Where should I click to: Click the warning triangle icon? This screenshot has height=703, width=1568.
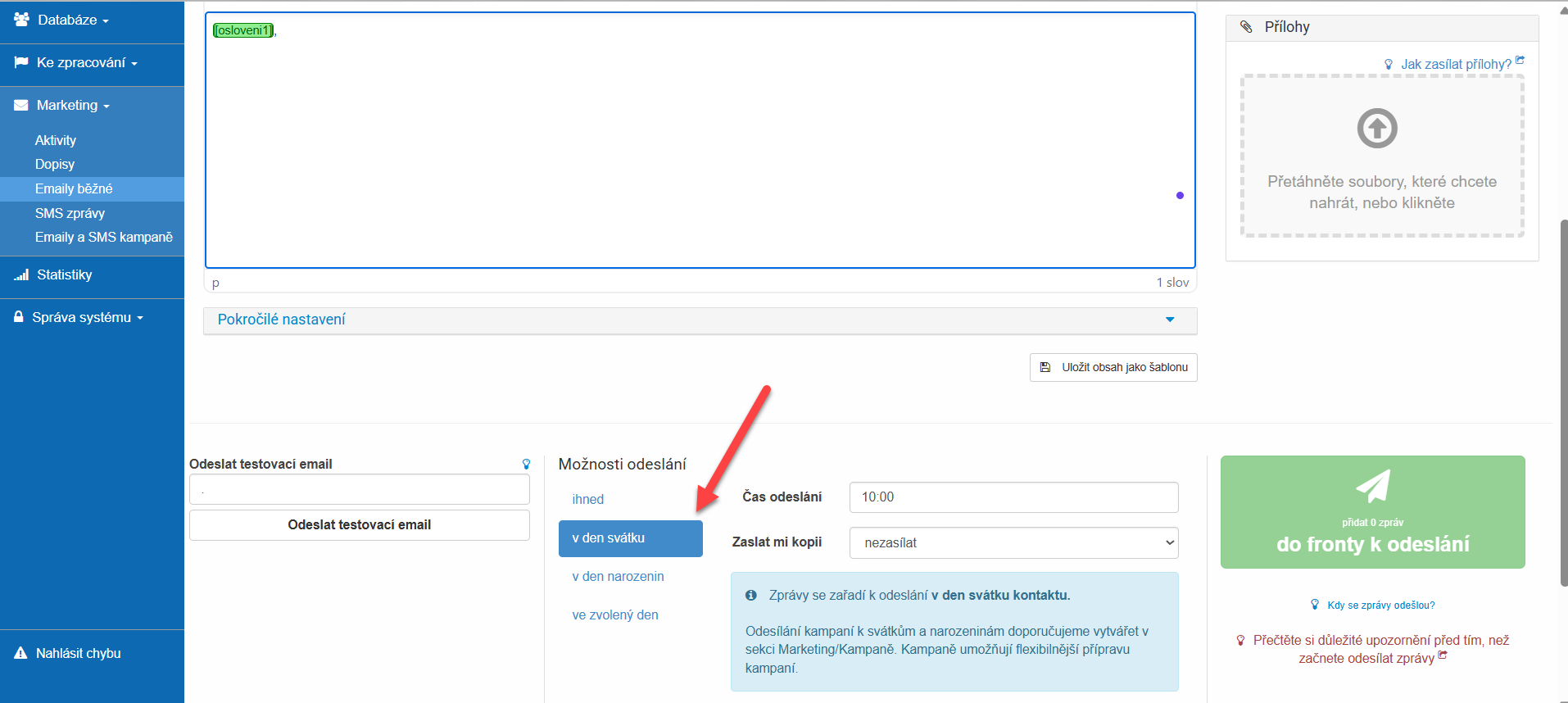(x=21, y=653)
